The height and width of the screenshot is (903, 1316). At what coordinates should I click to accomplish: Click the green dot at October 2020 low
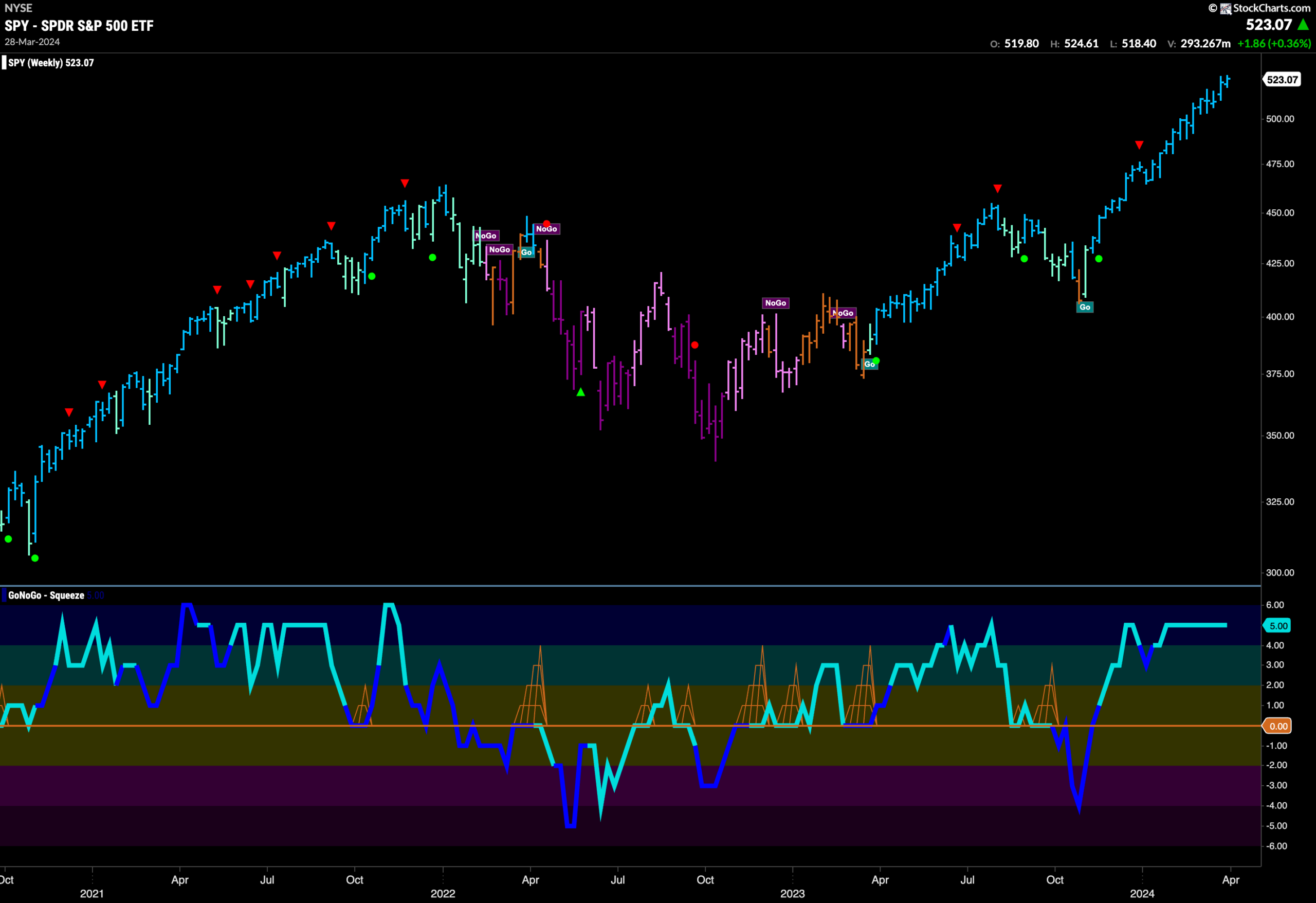(35, 558)
